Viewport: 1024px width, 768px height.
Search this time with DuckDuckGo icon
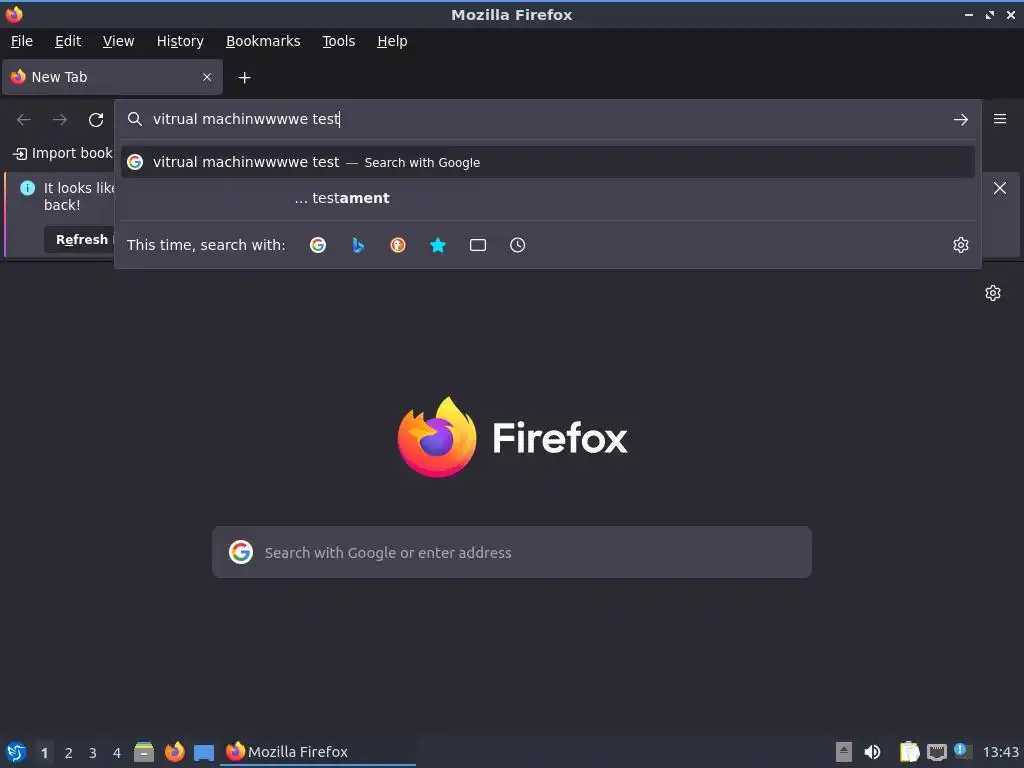tap(398, 245)
